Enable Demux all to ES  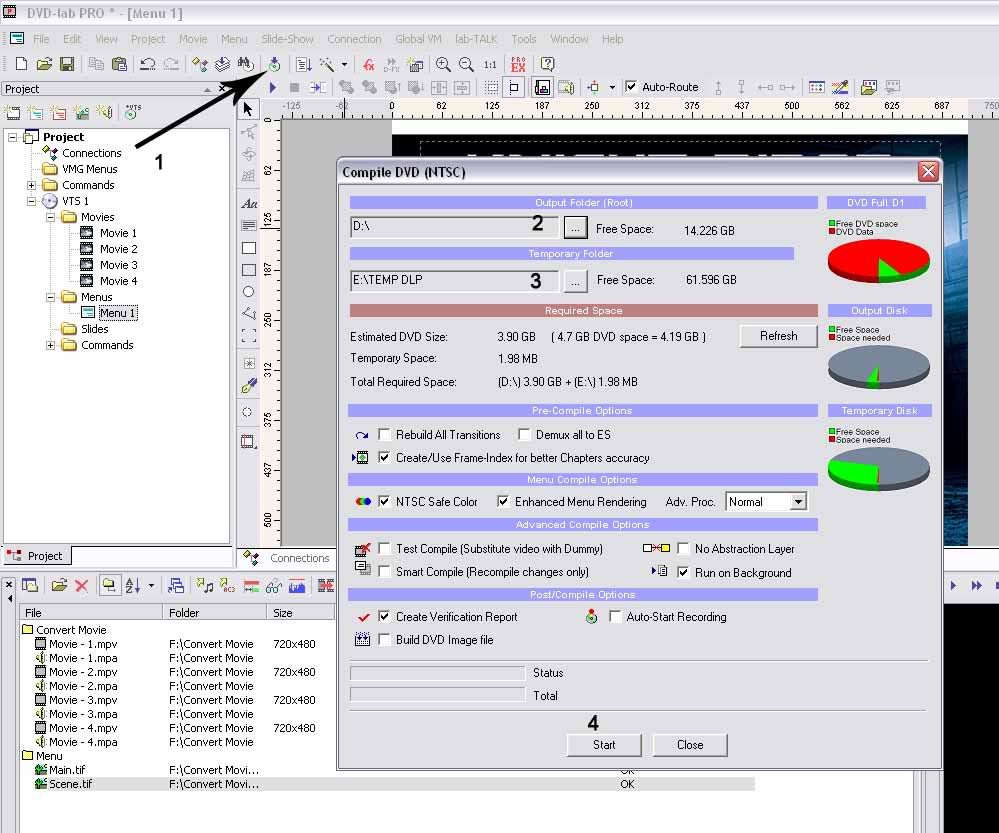tap(524, 434)
